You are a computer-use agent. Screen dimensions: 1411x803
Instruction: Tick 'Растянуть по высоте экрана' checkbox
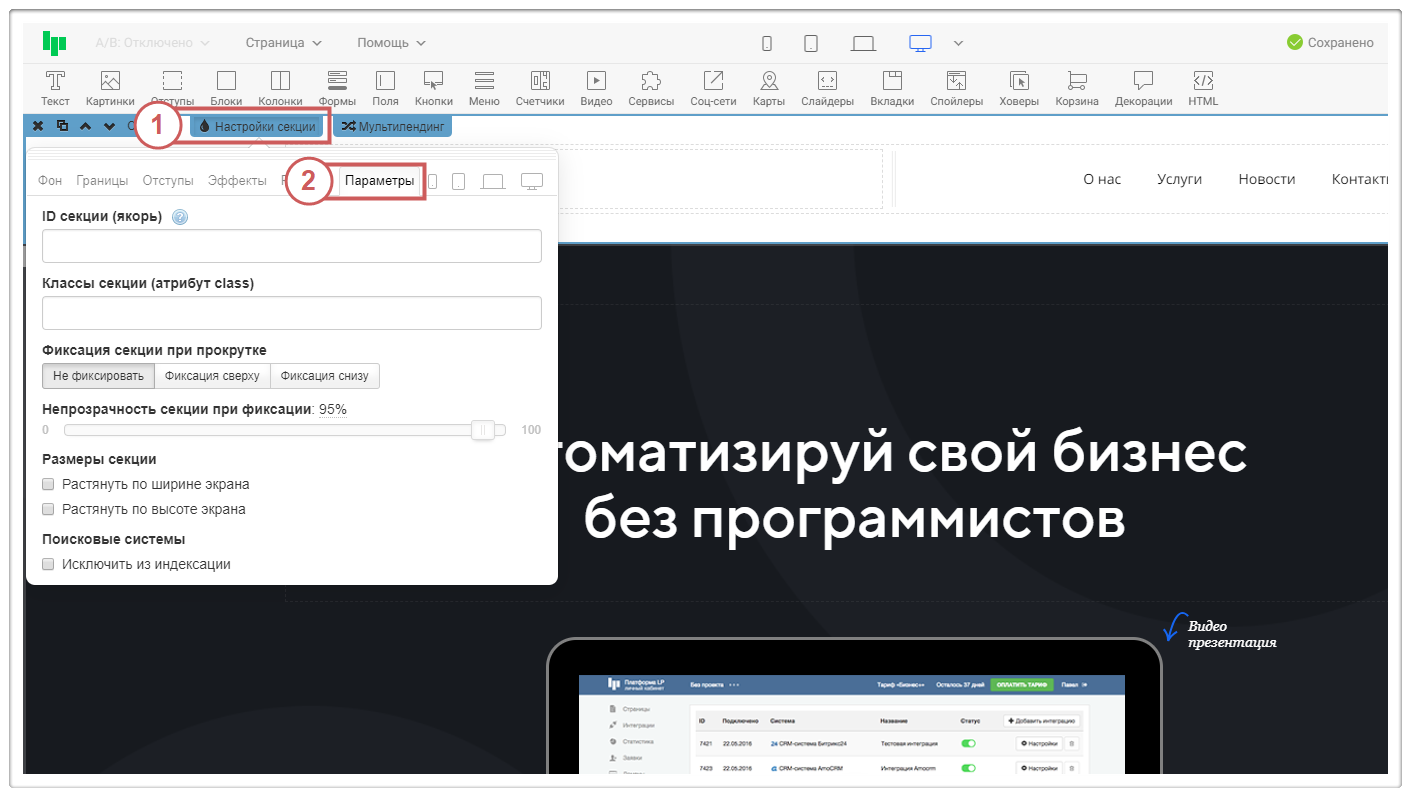(x=48, y=509)
